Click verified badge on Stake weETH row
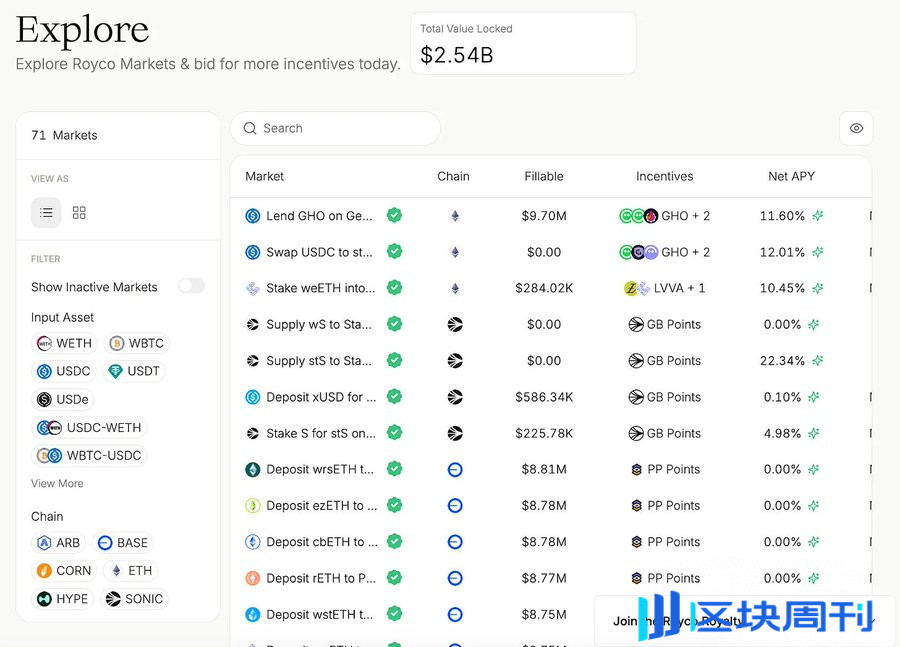 pos(394,288)
